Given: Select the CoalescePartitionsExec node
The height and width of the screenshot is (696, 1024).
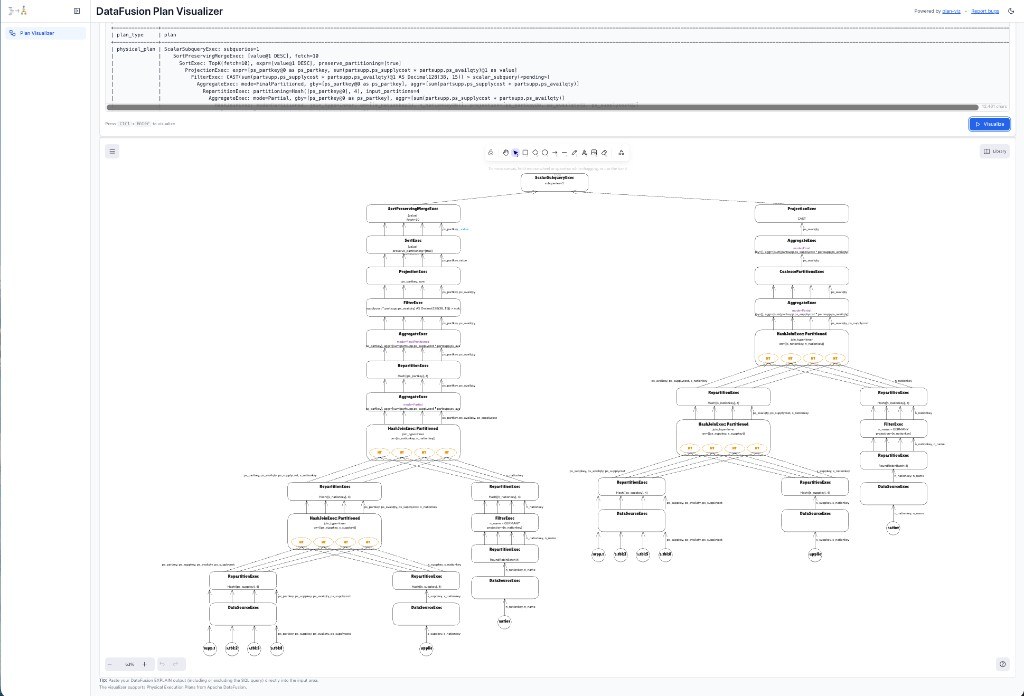Looking at the screenshot, I should pos(801,276).
